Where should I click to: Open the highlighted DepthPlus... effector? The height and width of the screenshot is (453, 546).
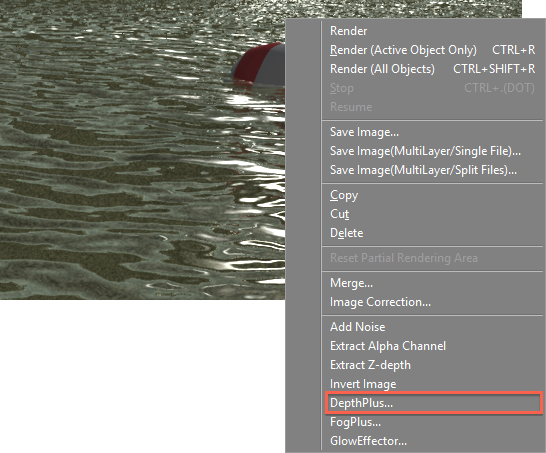(x=434, y=403)
